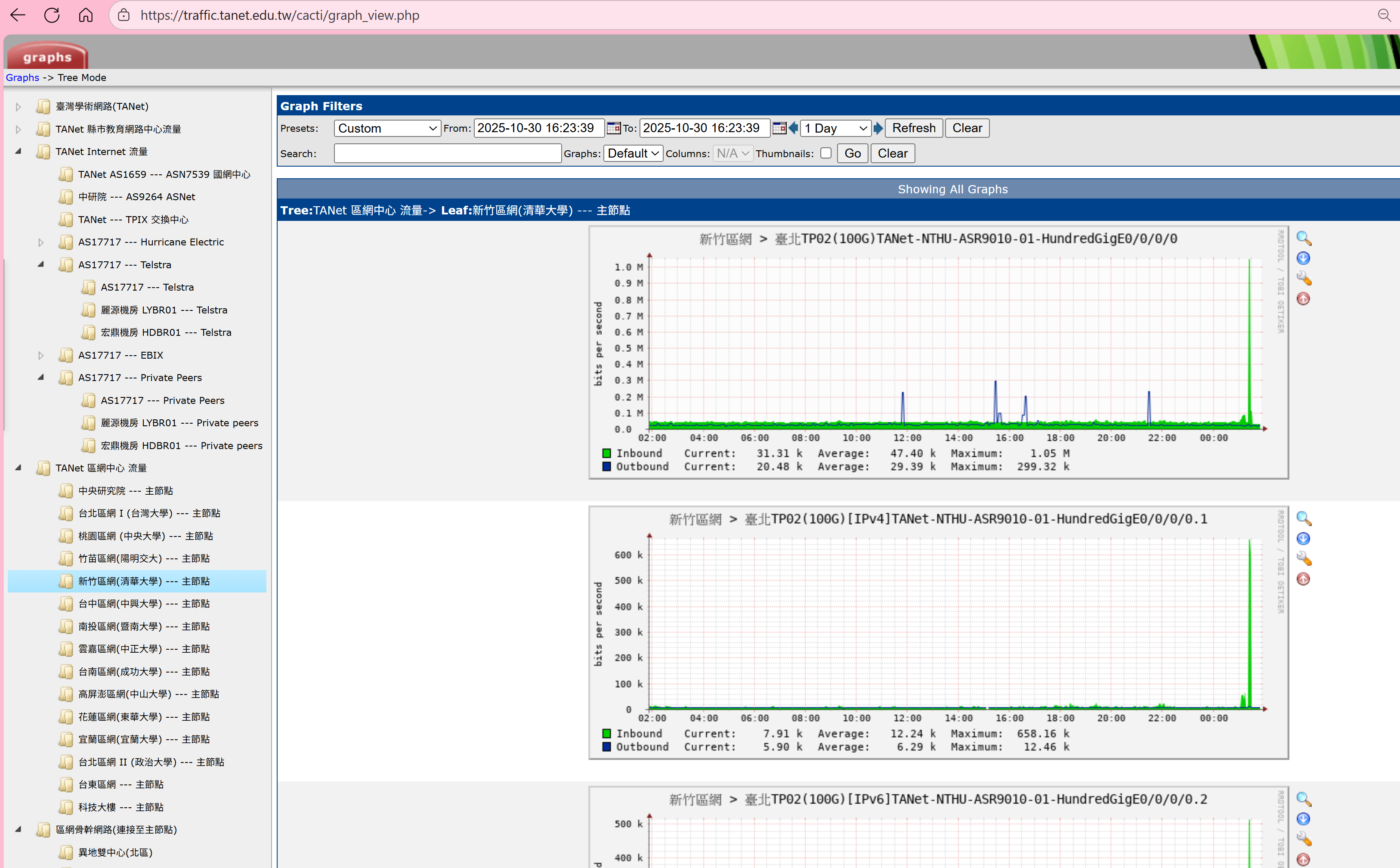Click the folder icon of 中研院 --- AS9264 ASNet
Screen dimensions: 1400x868
coord(66,197)
